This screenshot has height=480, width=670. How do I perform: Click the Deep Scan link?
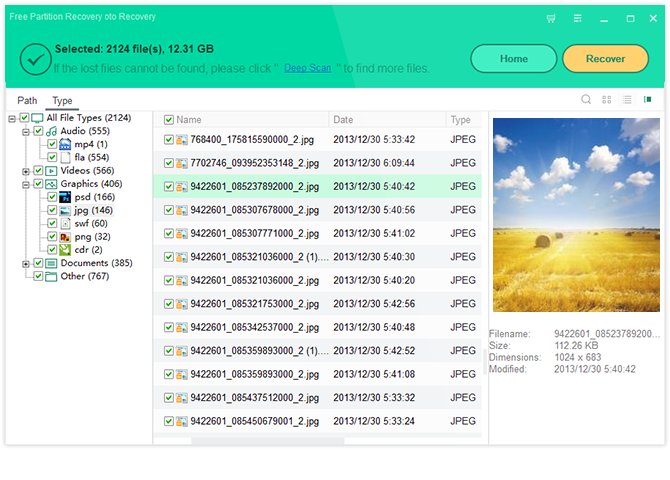click(x=307, y=68)
